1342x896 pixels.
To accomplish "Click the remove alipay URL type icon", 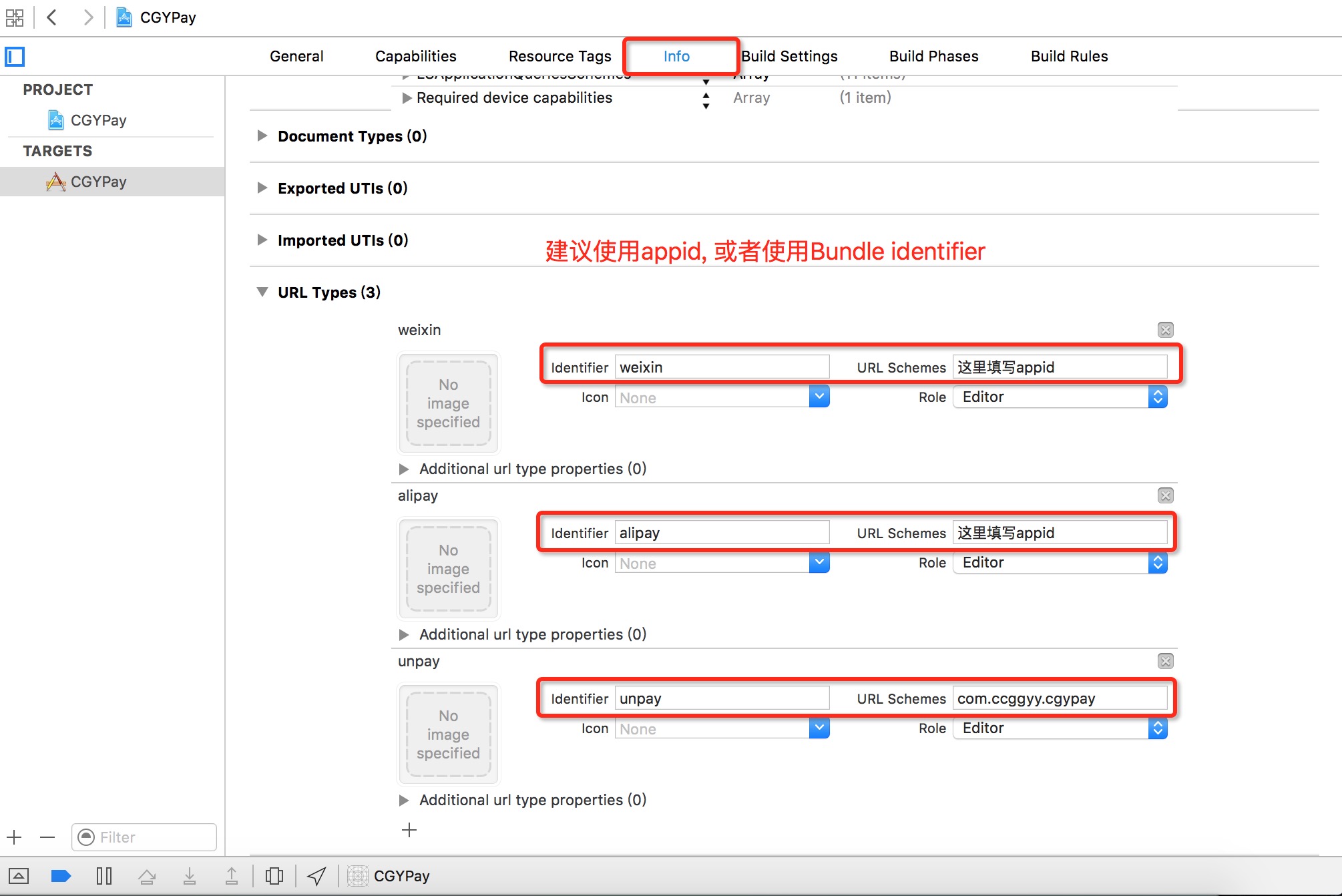I will [x=1166, y=495].
